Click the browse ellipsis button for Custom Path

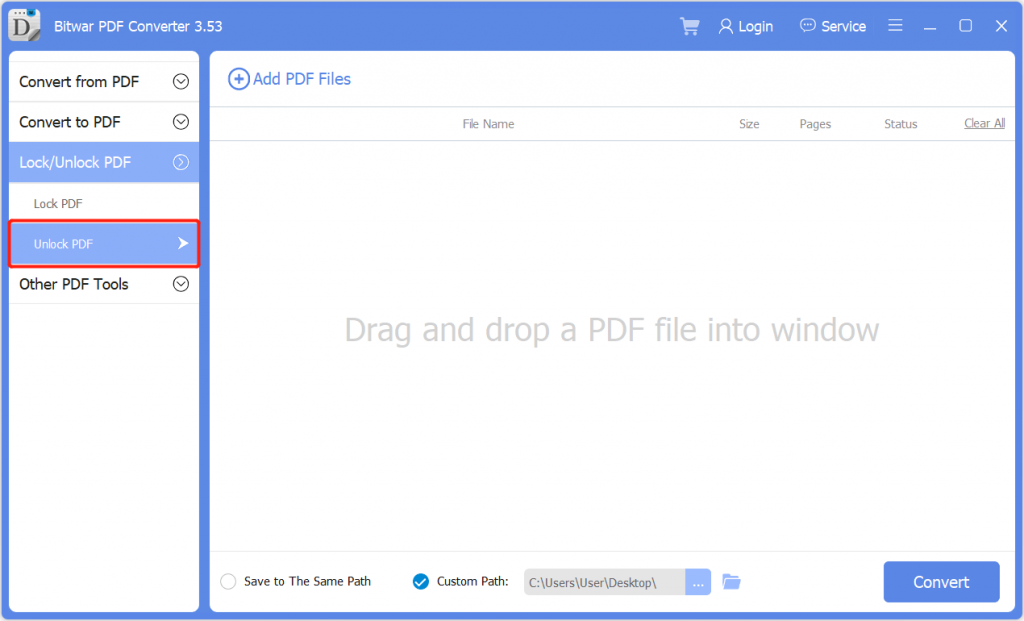[698, 581]
